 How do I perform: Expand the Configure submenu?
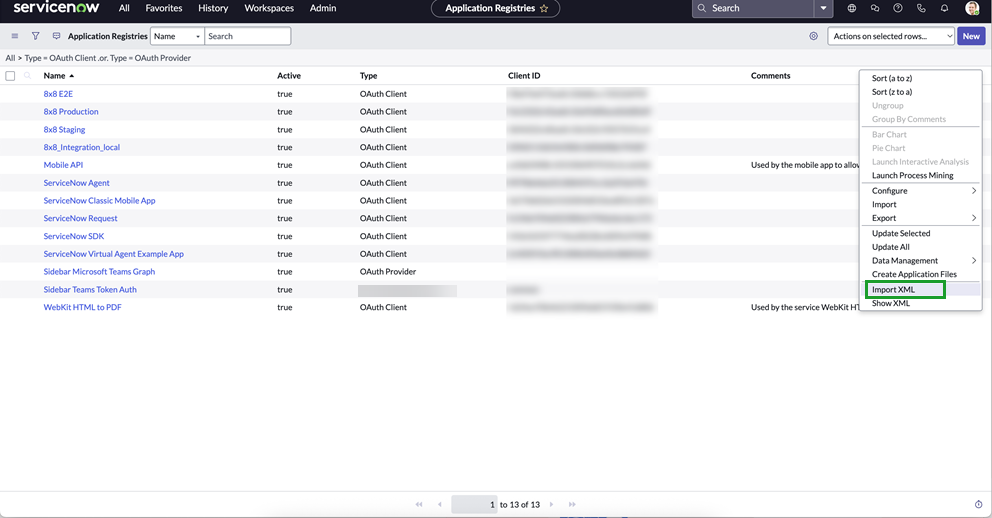click(x=922, y=190)
